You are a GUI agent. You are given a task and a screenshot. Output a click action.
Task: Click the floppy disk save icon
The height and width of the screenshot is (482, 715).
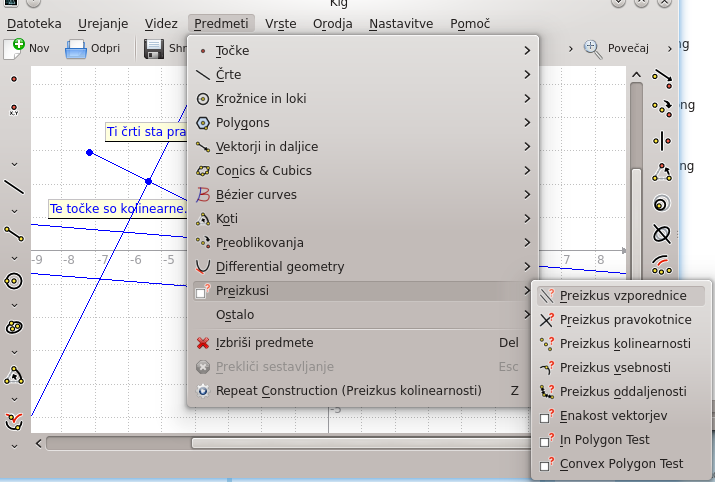[154, 48]
